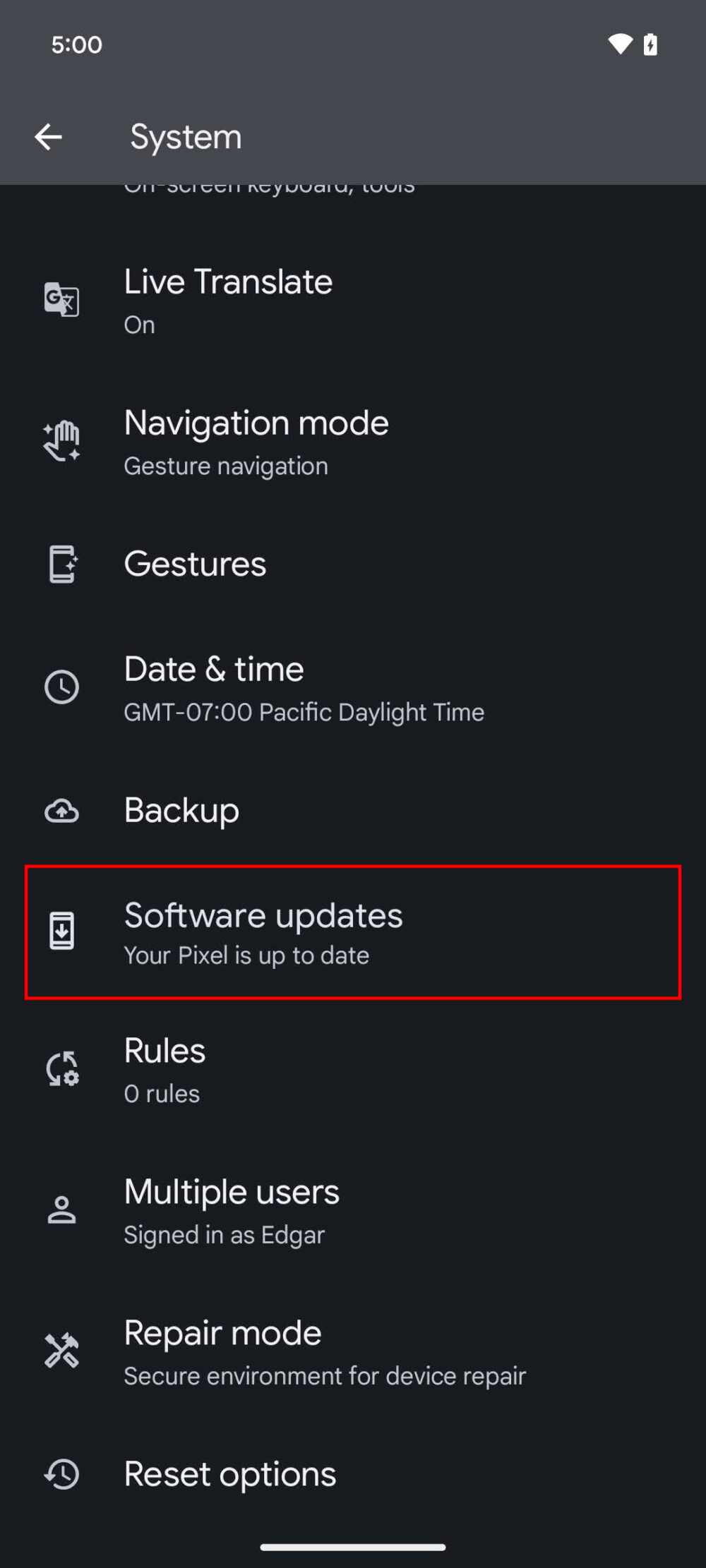The width and height of the screenshot is (706, 1568).
Task: Tap the Repair mode tools icon
Action: (x=62, y=1351)
